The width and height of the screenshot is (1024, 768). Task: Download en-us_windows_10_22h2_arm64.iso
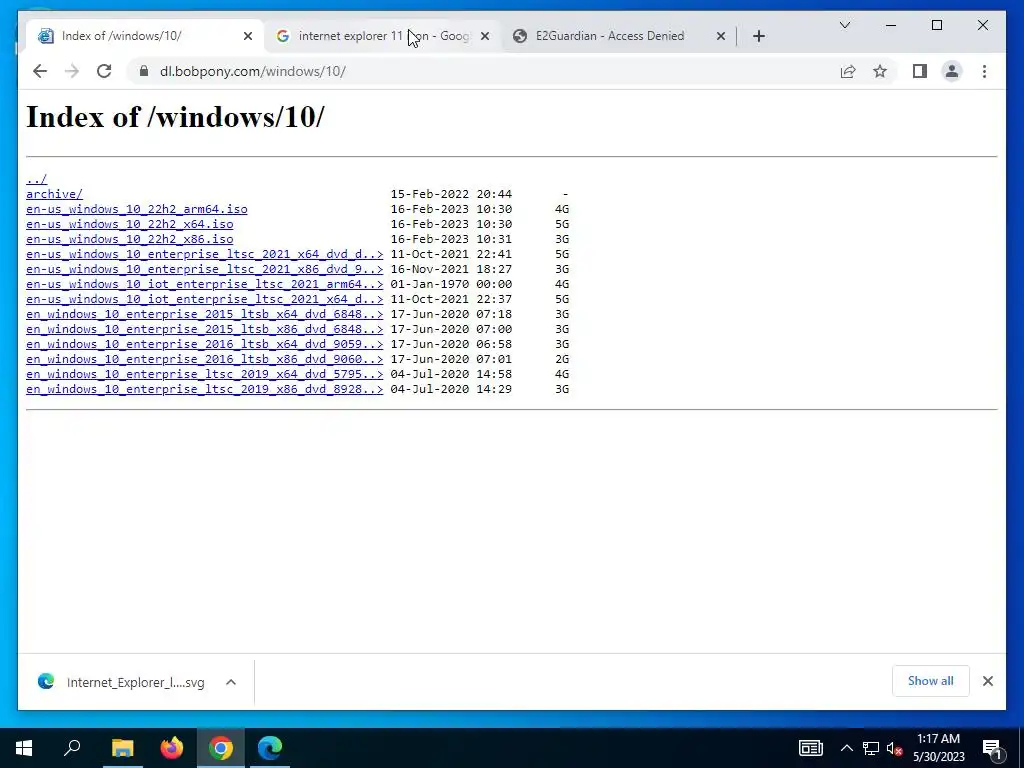pos(136,209)
